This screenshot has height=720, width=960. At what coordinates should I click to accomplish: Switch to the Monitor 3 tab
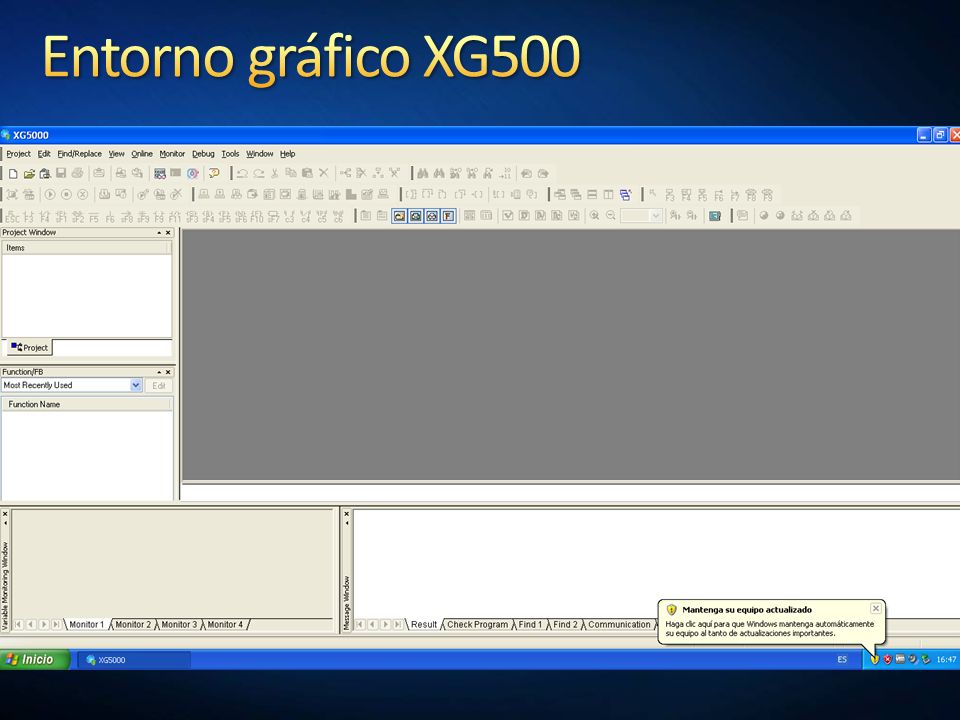pyautogui.click(x=179, y=624)
